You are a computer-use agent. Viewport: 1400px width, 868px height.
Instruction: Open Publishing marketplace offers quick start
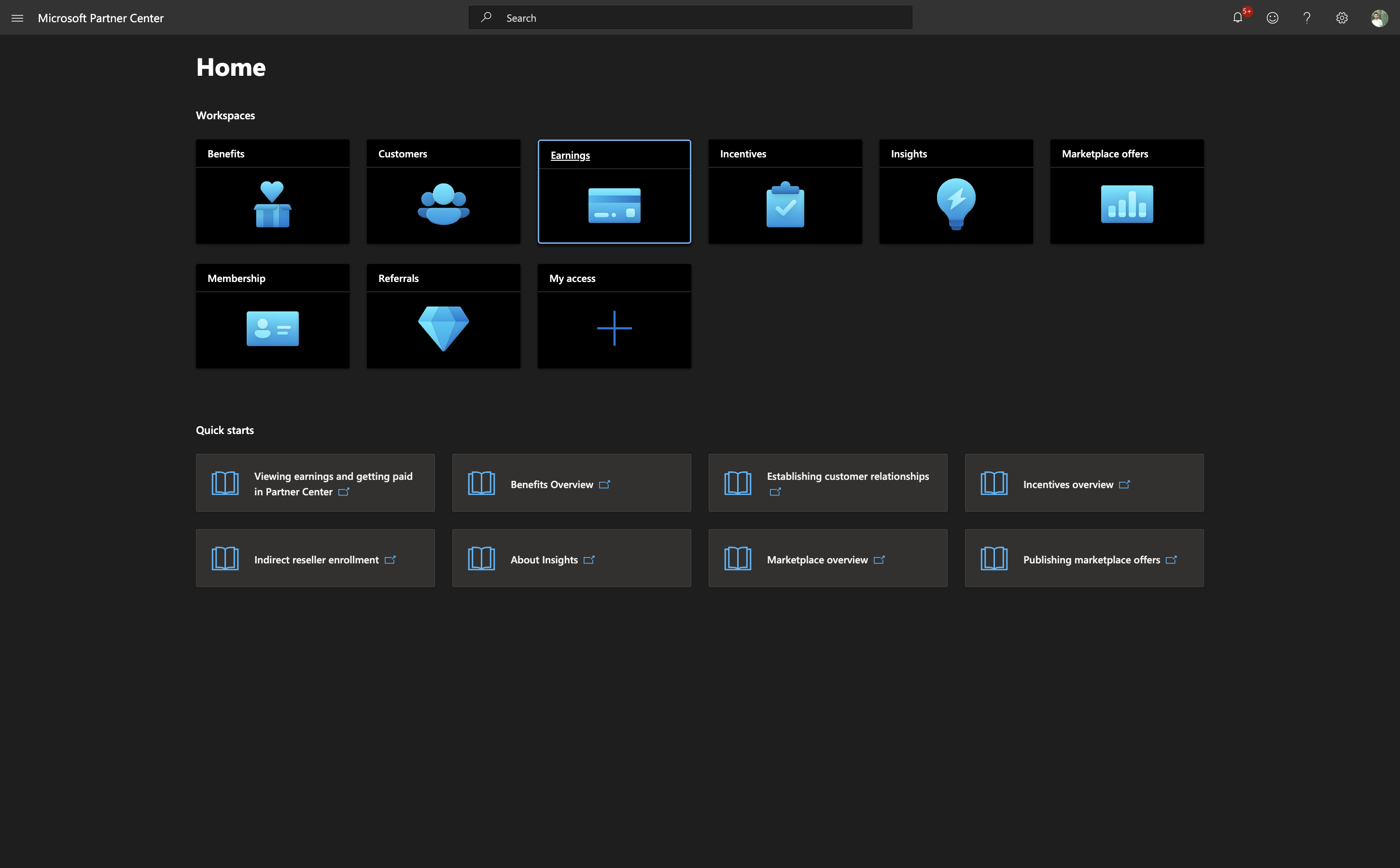tap(1084, 559)
